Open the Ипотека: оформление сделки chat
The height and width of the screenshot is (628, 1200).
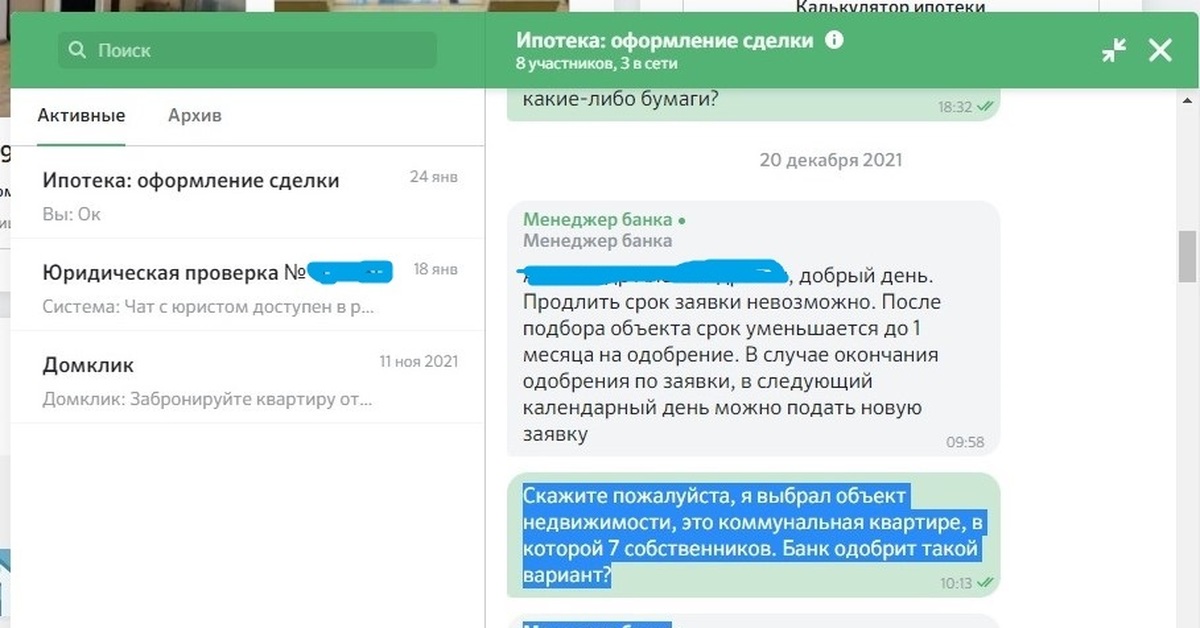pos(248,193)
